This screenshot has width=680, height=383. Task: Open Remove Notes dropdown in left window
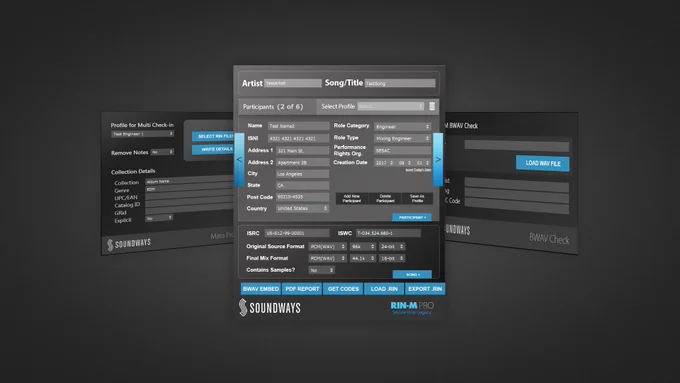(x=162, y=152)
